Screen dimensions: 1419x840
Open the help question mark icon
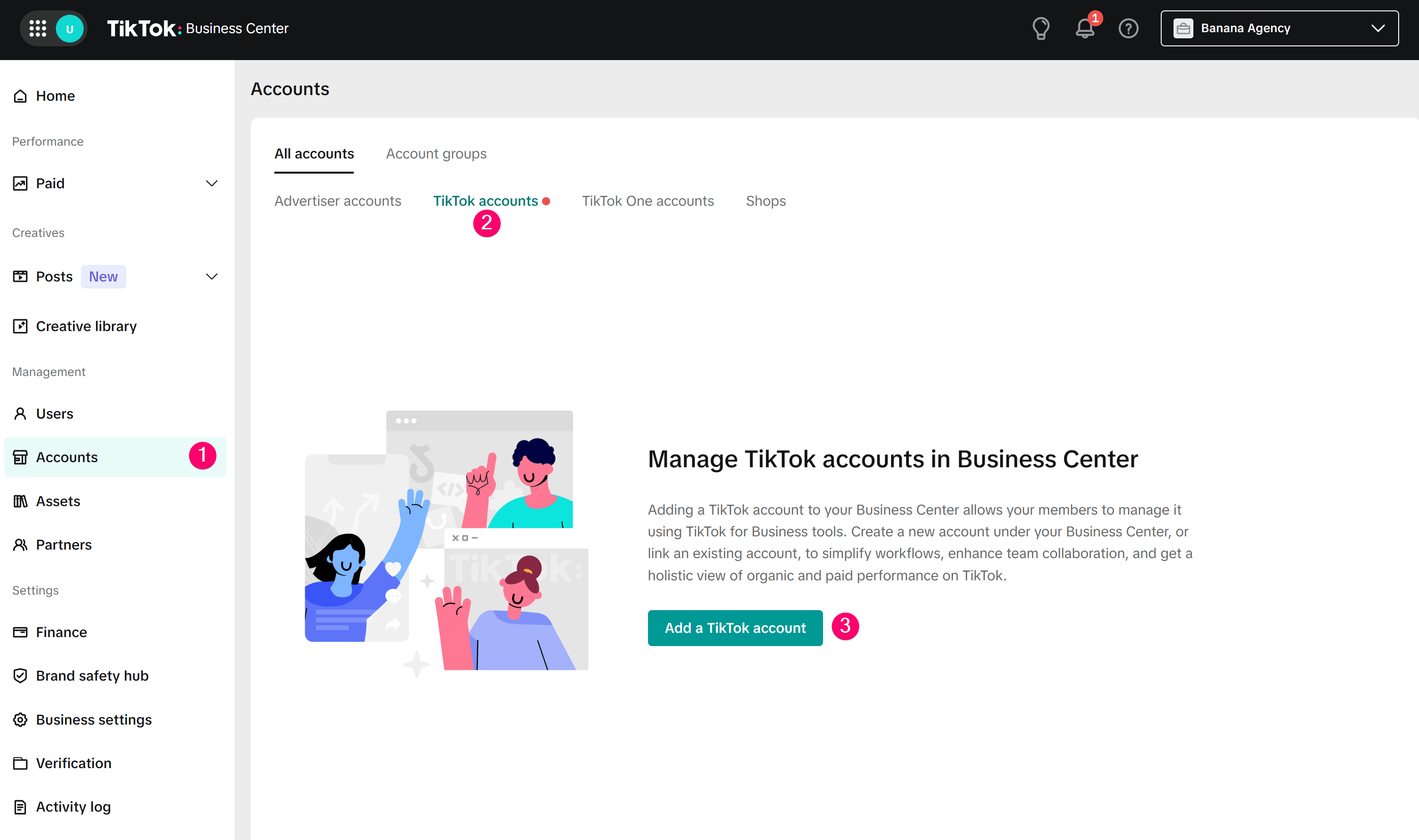tap(1128, 28)
